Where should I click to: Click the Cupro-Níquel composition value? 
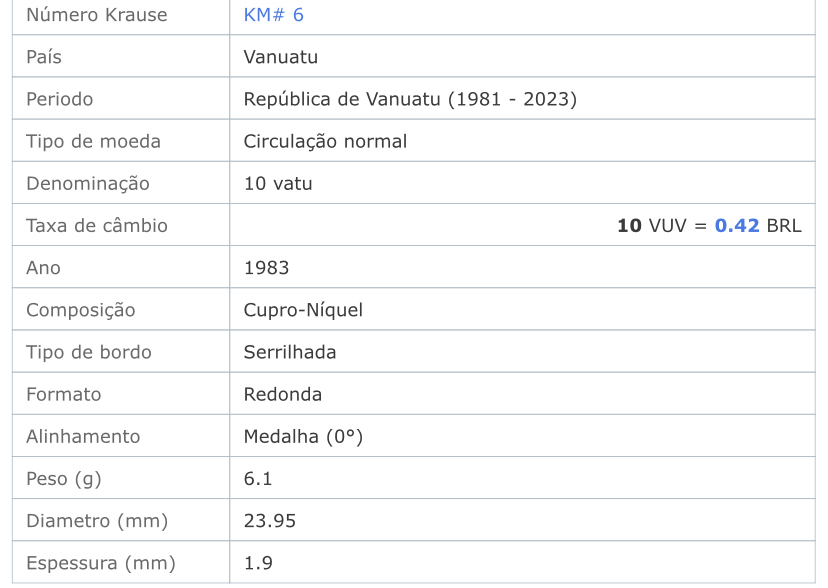303,310
